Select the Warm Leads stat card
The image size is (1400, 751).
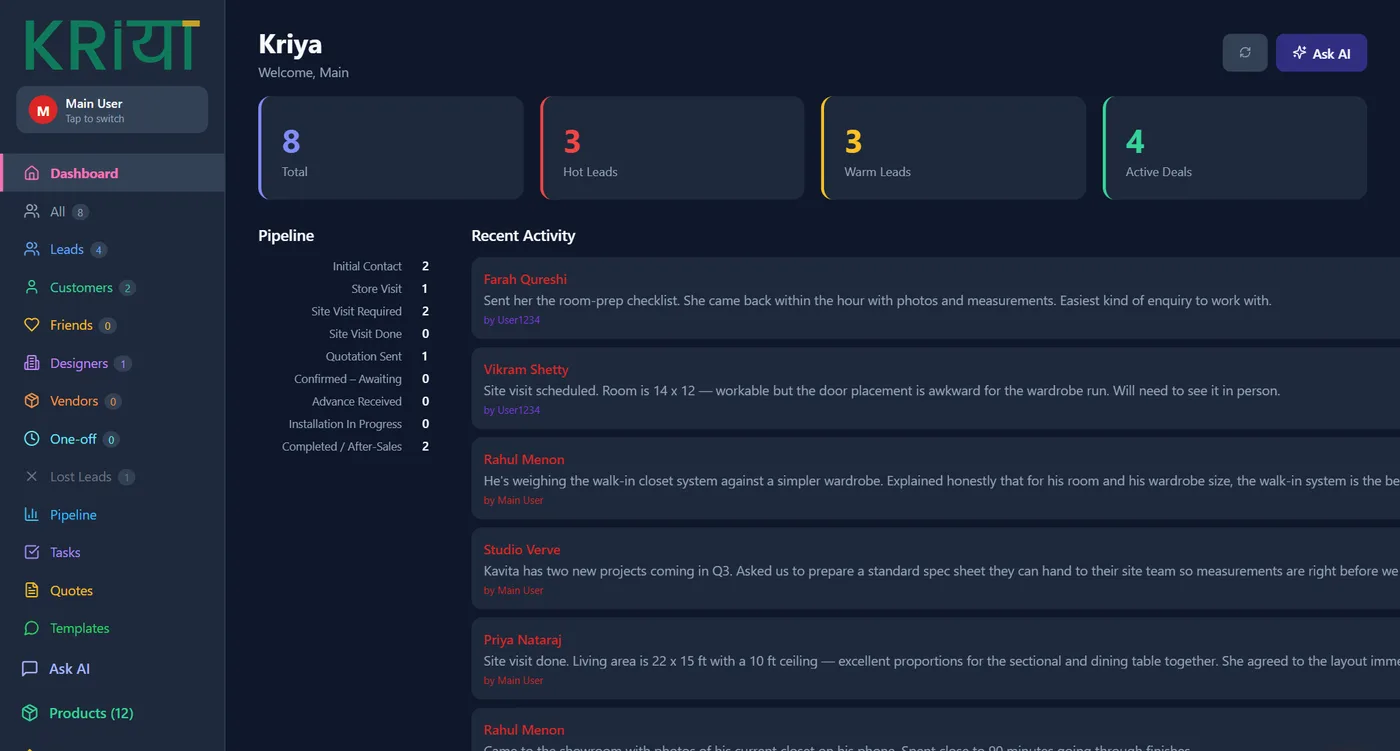954,148
